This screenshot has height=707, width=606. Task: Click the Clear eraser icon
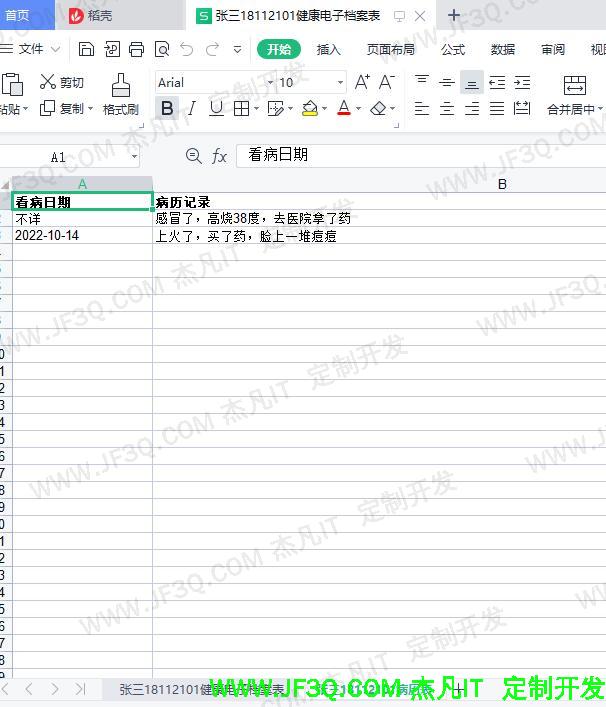click(x=378, y=109)
